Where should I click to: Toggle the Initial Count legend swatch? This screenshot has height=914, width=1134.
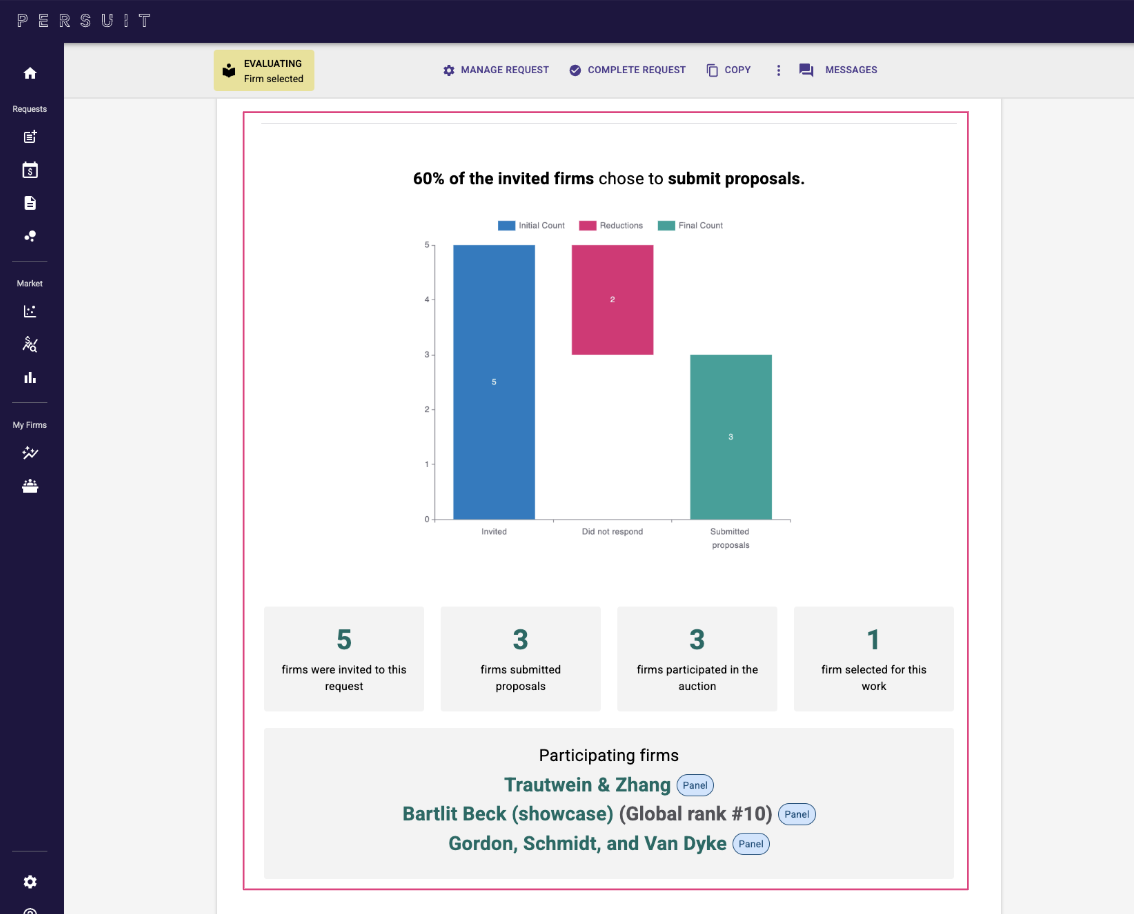click(x=506, y=226)
